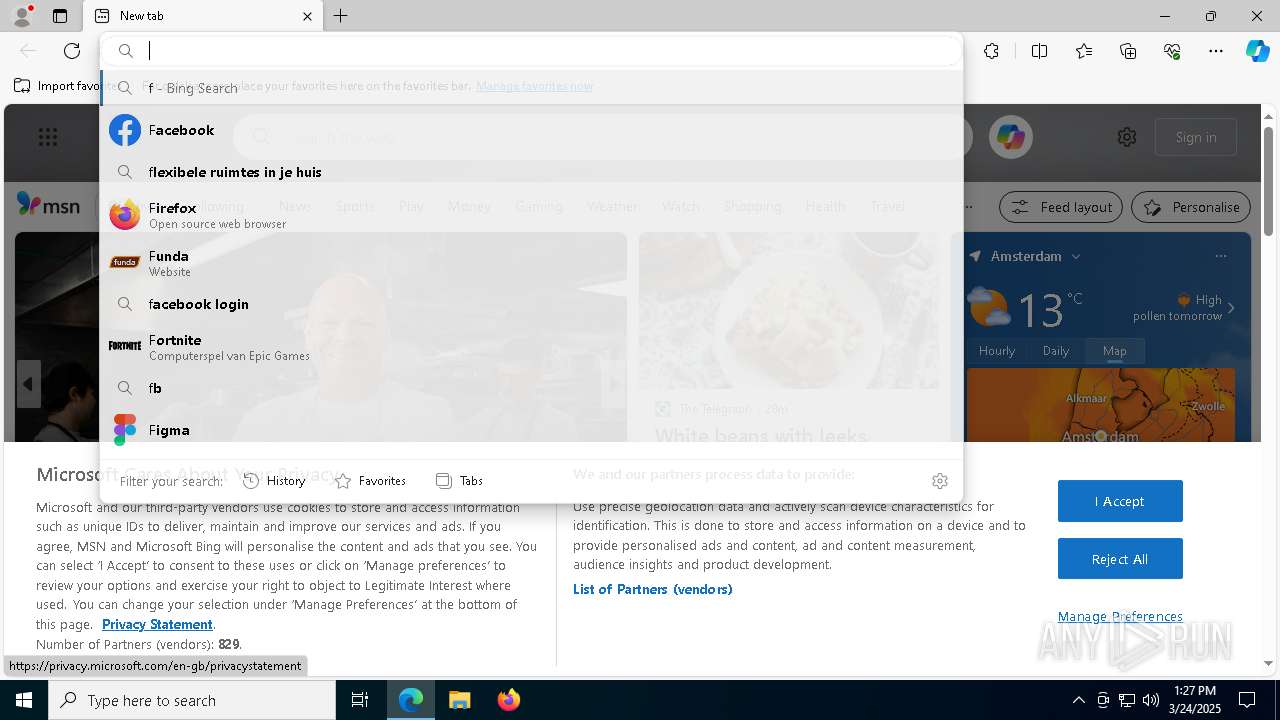Viewport: 1280px width, 720px height.
Task: Open Task View on taskbar
Action: coord(360,700)
